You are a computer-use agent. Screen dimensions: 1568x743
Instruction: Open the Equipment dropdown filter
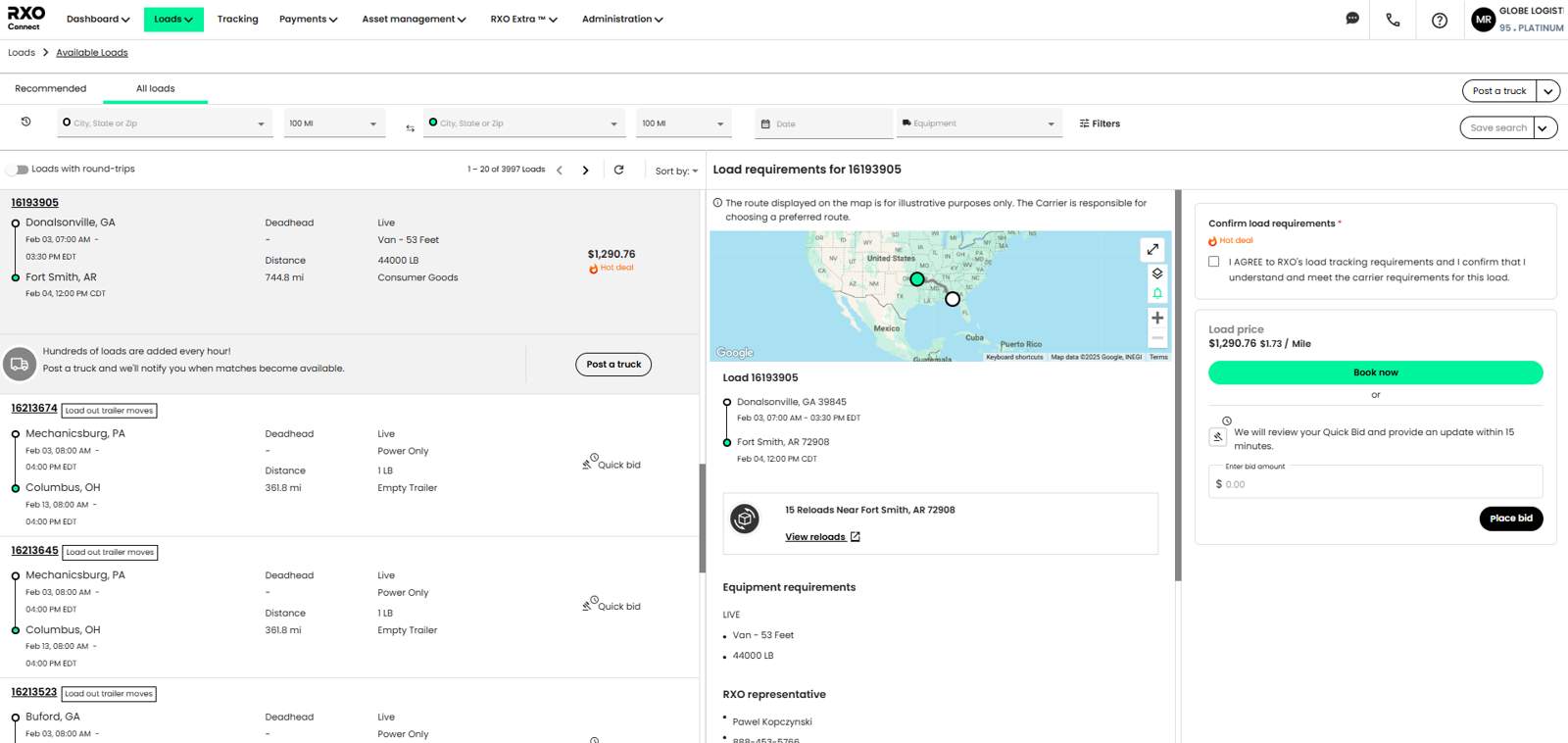tap(978, 124)
